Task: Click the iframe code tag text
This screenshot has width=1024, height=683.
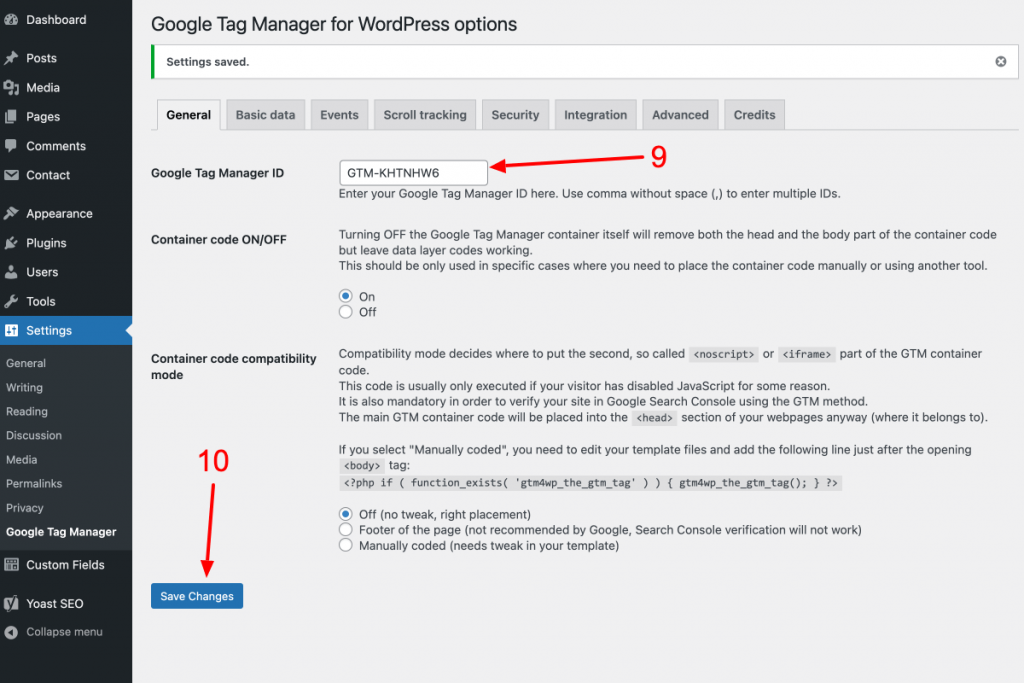Action: click(807, 354)
